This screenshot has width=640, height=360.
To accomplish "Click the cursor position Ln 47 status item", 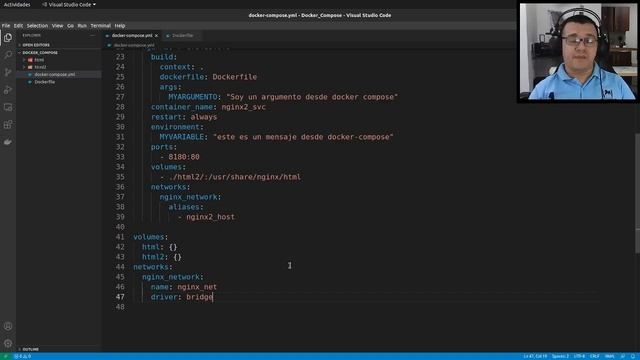I will (535, 356).
